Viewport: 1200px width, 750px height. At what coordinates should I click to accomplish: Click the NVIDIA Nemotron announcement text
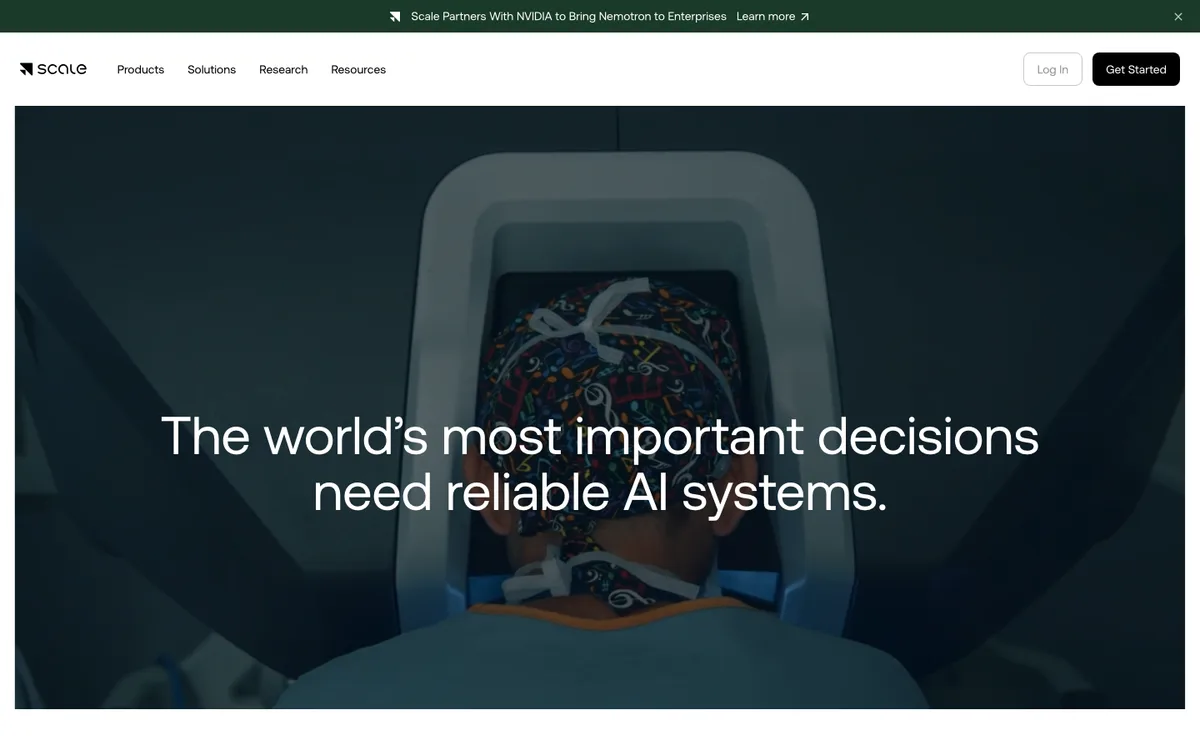pos(568,17)
